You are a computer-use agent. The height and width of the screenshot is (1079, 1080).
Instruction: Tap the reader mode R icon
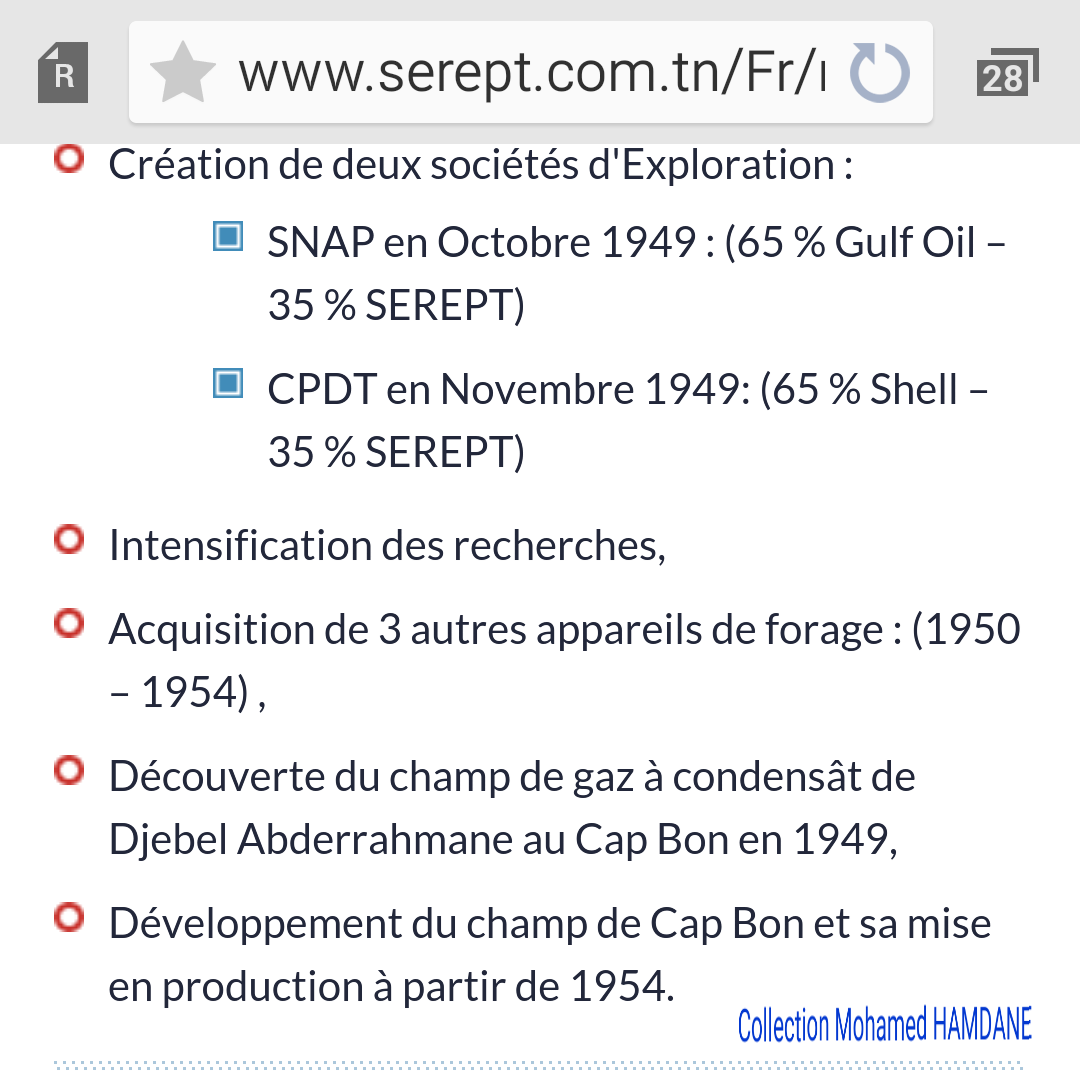point(63,74)
